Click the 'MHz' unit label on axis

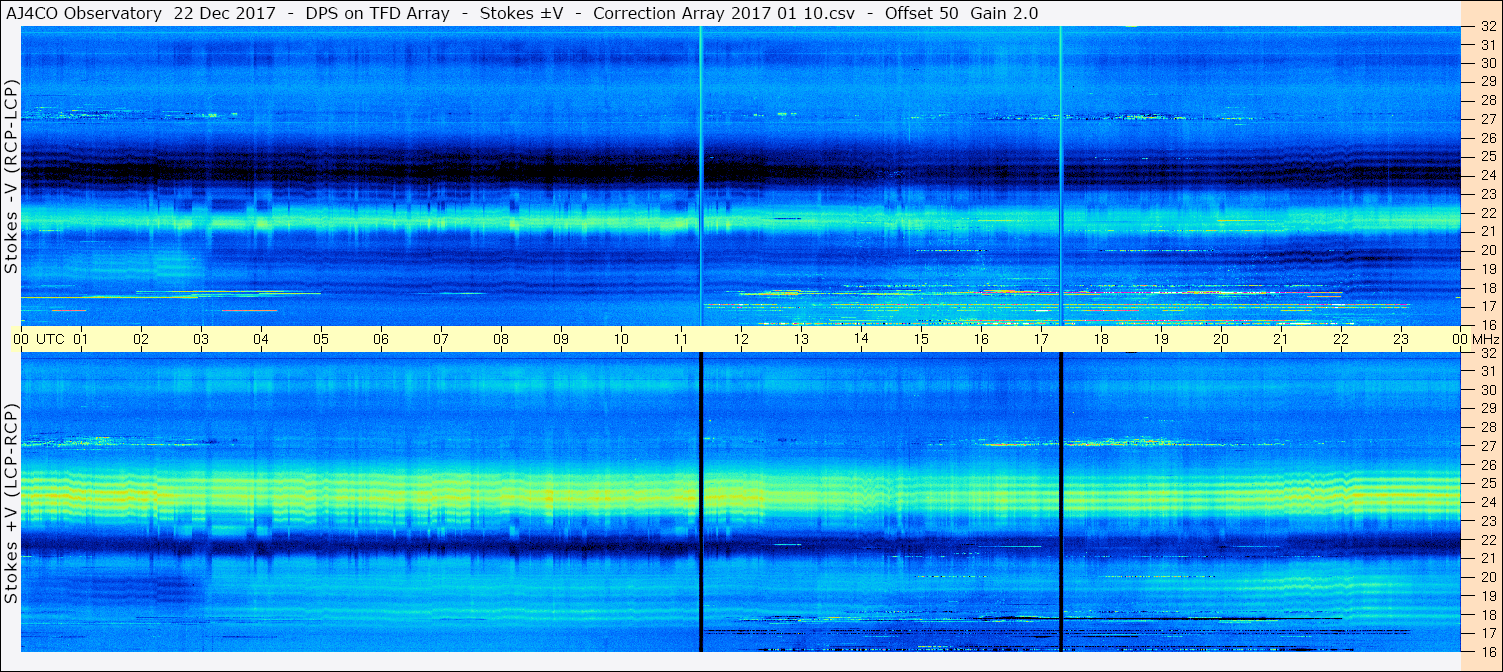(1484, 339)
